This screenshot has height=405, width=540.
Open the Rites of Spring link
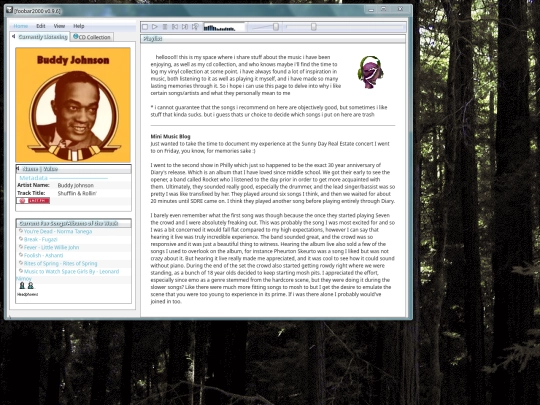61,263
